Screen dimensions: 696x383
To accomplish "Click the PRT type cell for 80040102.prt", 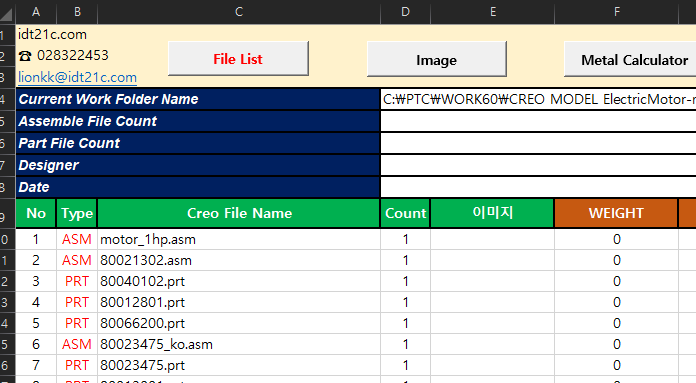I will [x=77, y=281].
